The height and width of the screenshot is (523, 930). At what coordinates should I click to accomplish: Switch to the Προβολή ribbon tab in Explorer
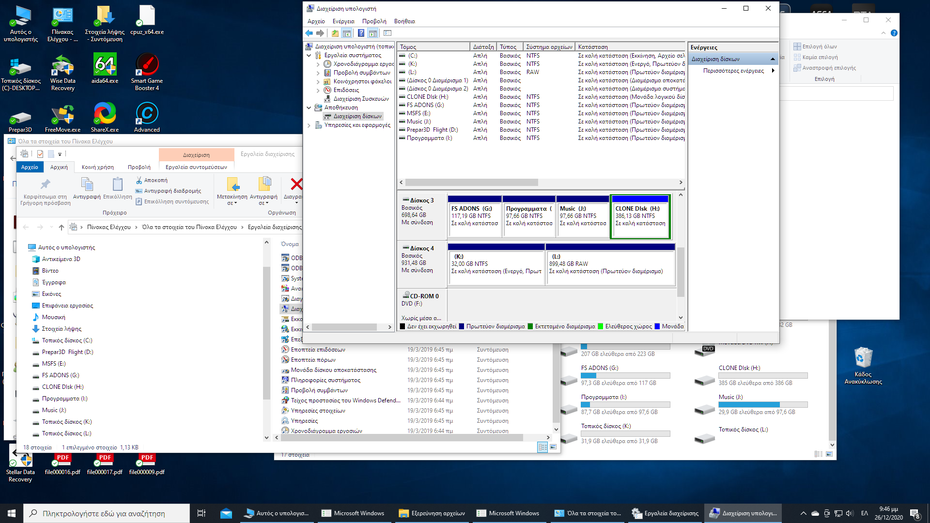click(139, 167)
